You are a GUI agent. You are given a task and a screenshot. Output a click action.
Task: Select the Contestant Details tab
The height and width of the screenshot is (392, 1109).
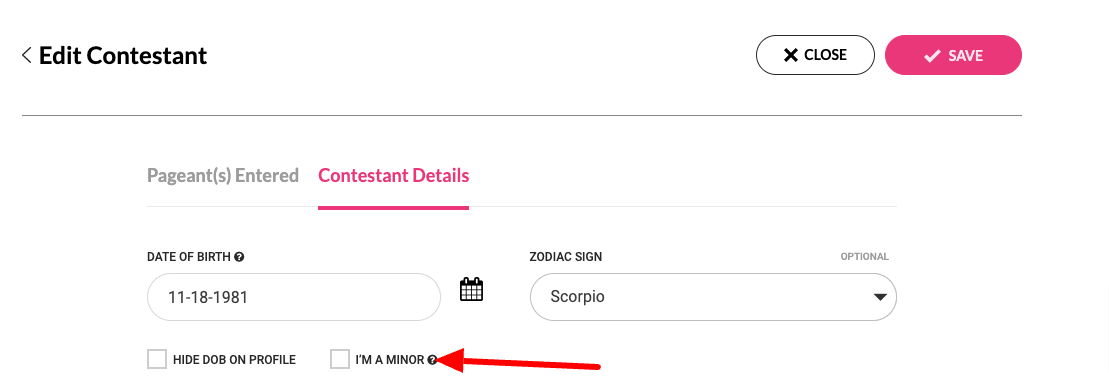tap(393, 175)
